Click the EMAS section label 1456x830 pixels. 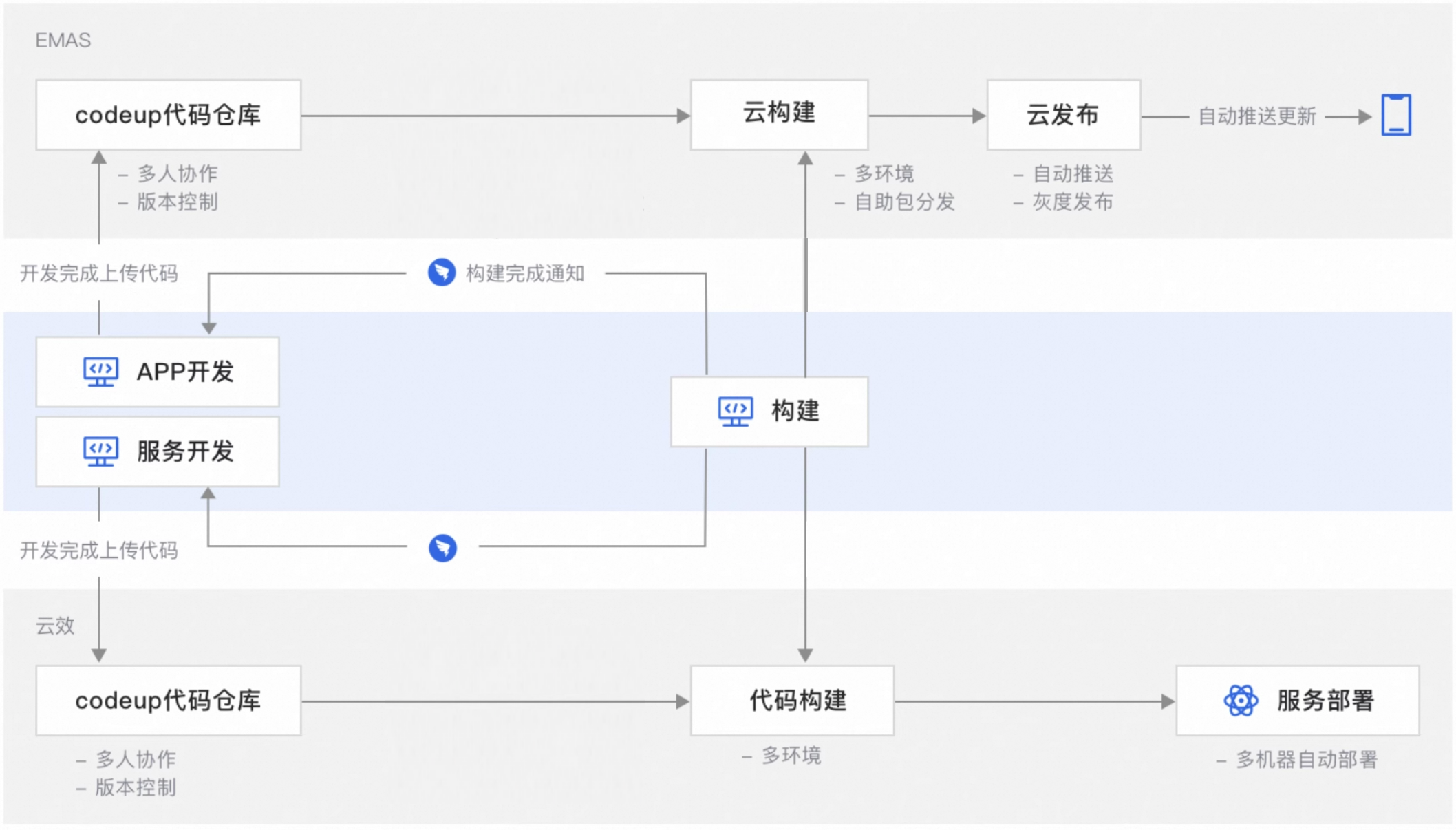click(x=63, y=41)
